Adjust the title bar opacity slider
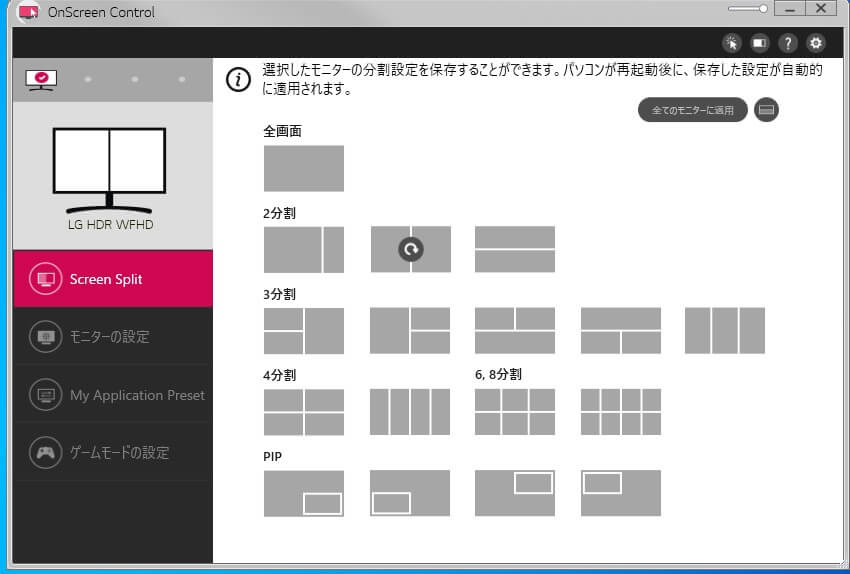This screenshot has height=574, width=850. [x=748, y=9]
